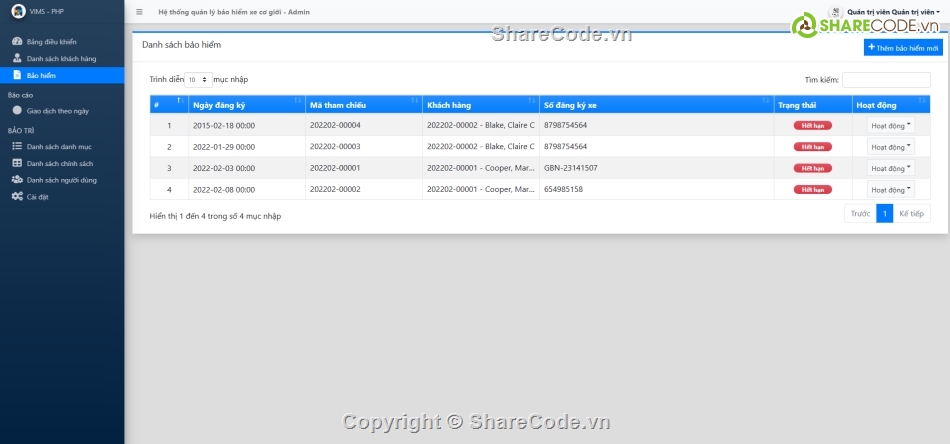Click the Giao dịch theo ngày circle icon
The image size is (950, 444).
point(17,111)
